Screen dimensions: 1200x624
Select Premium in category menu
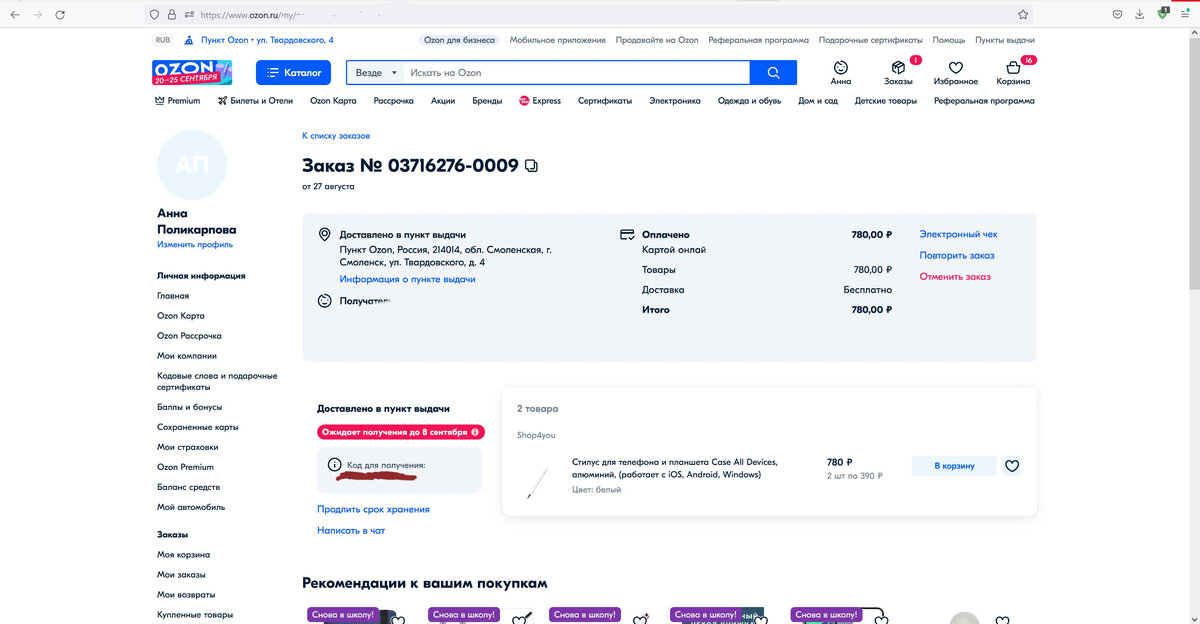[x=177, y=101]
